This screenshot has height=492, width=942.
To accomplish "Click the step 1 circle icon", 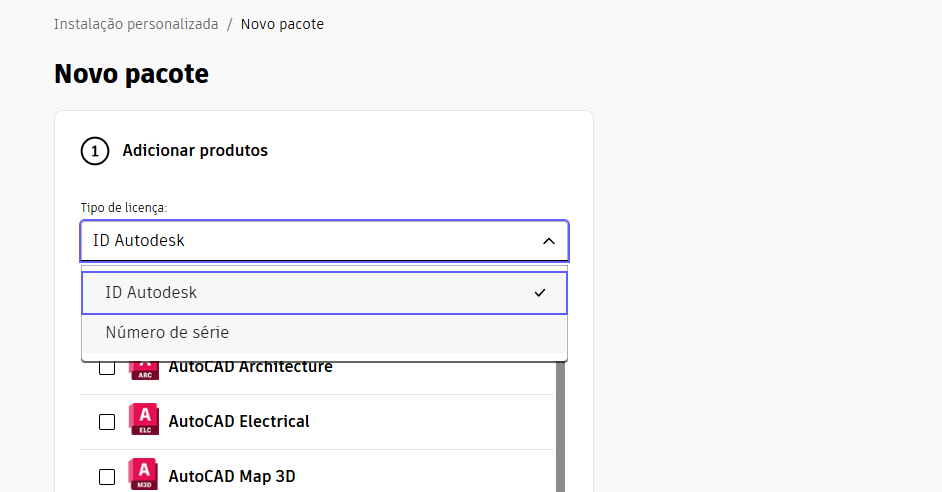I will pyautogui.click(x=95, y=151).
